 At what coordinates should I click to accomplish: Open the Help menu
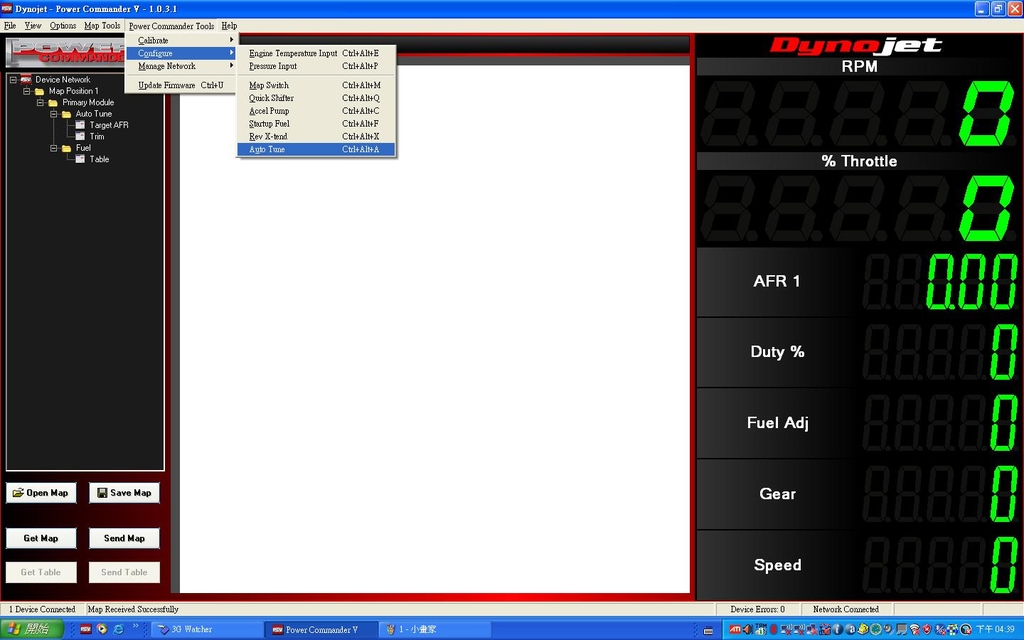click(229, 26)
